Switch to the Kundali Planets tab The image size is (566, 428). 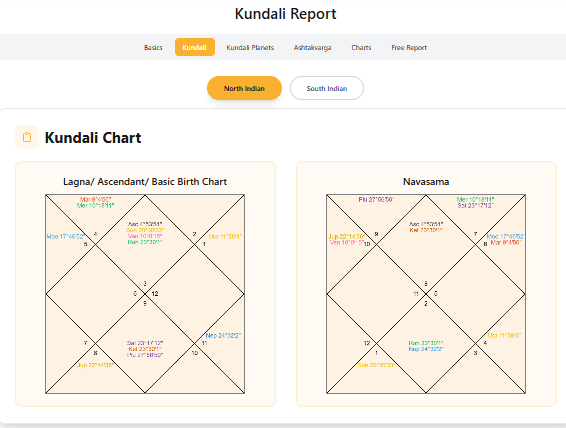[250, 47]
